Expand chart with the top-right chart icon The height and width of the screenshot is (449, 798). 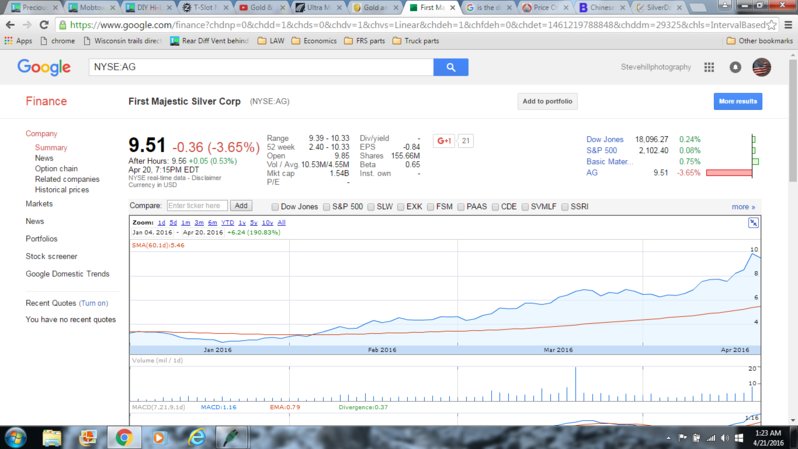pos(753,222)
